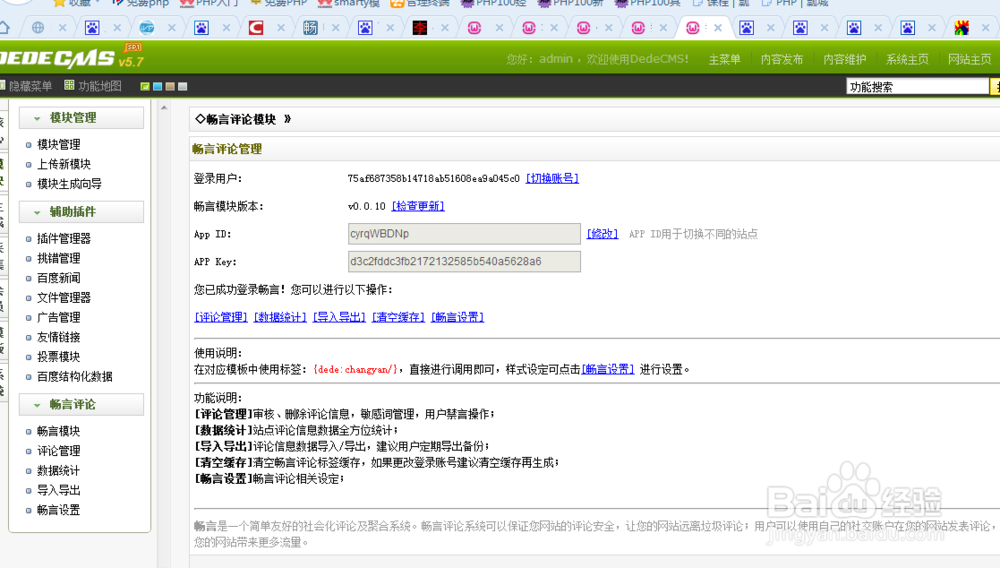Open 文件管理器 in the sidebar
Screen dimensions: 1000x568
coord(64,298)
